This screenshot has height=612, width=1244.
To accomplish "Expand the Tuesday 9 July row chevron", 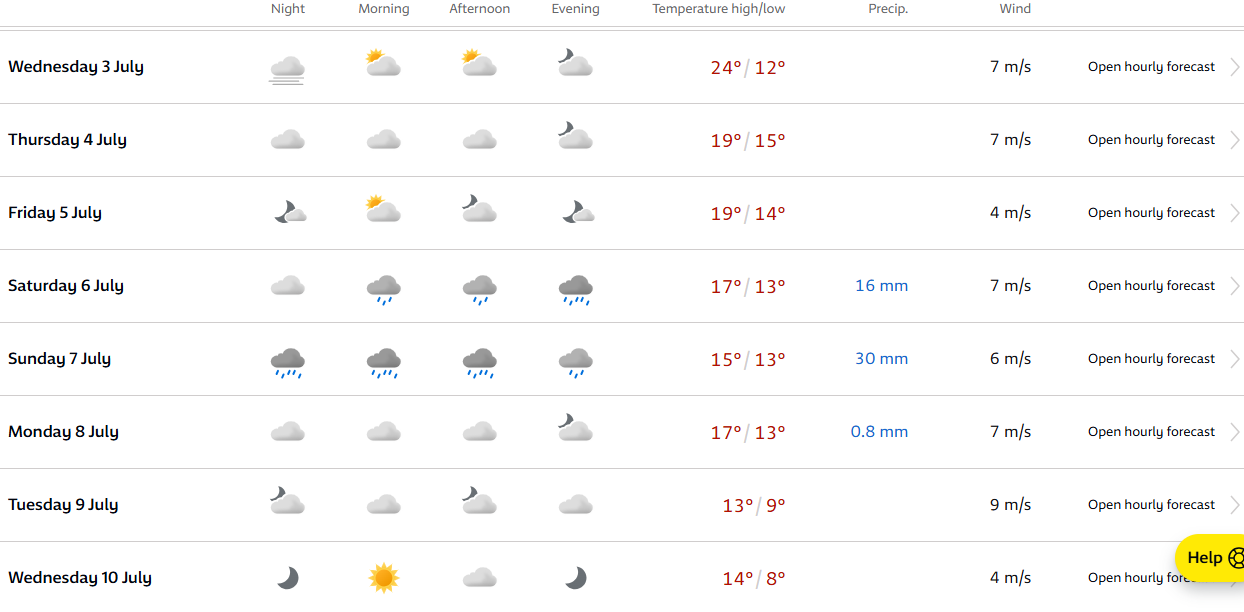I will click(1235, 505).
